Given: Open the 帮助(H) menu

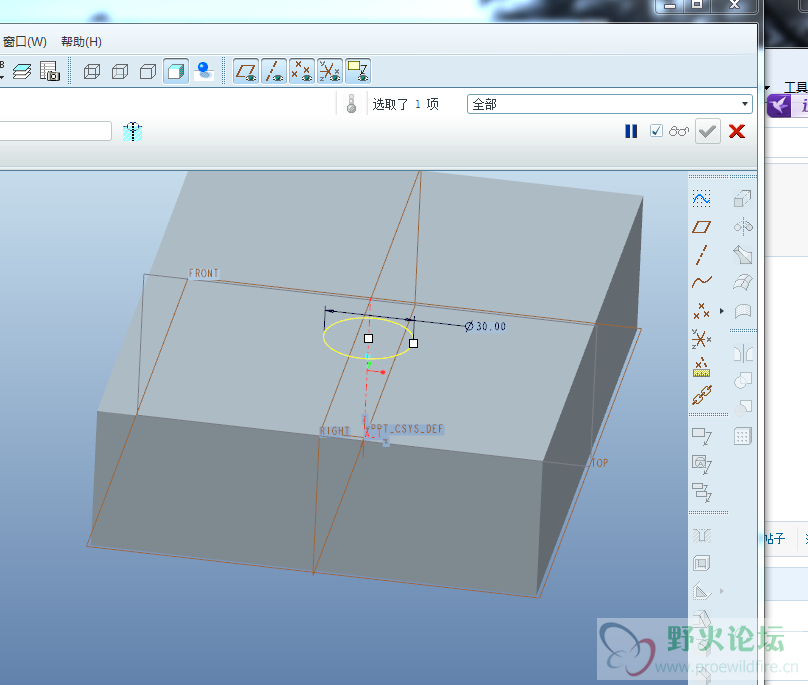Looking at the screenshot, I should [x=81, y=42].
